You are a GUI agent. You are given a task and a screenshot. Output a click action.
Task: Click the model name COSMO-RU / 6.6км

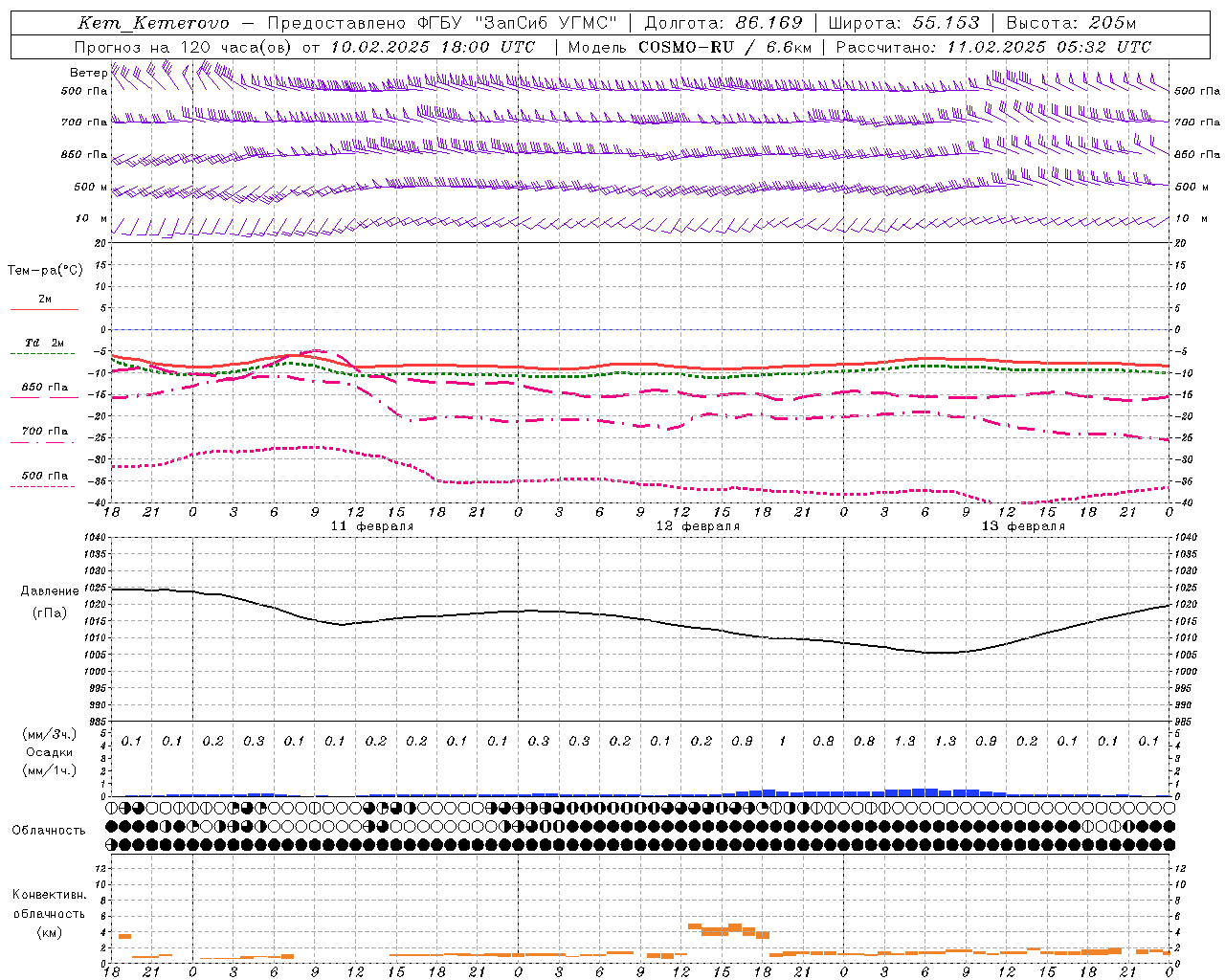tap(725, 47)
